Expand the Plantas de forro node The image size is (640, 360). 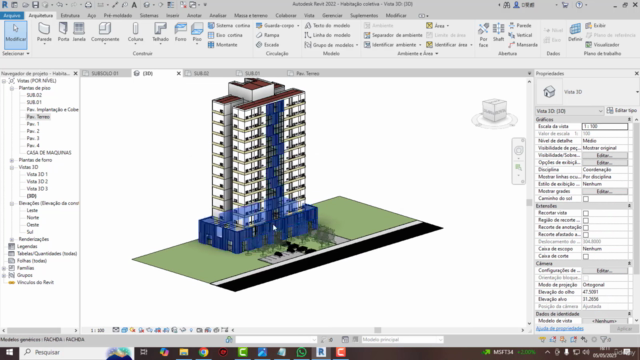[x=12, y=160]
